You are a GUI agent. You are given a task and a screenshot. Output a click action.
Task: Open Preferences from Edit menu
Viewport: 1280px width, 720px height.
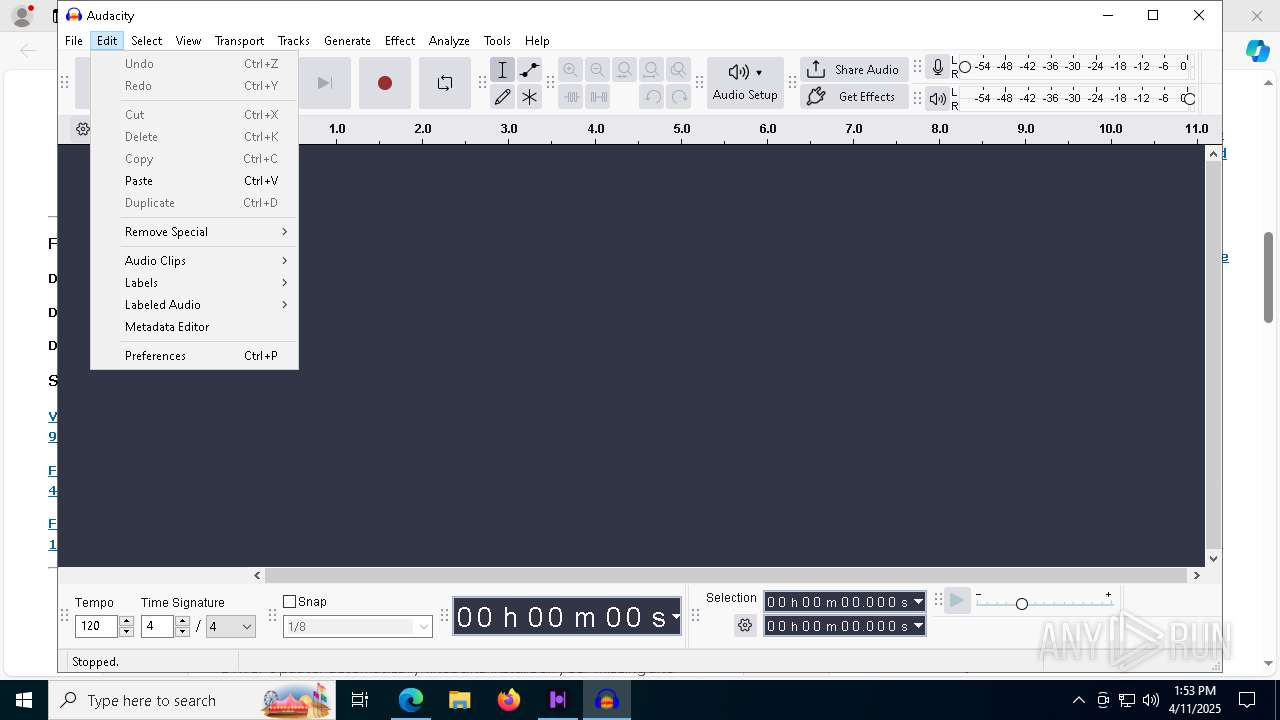(194, 356)
